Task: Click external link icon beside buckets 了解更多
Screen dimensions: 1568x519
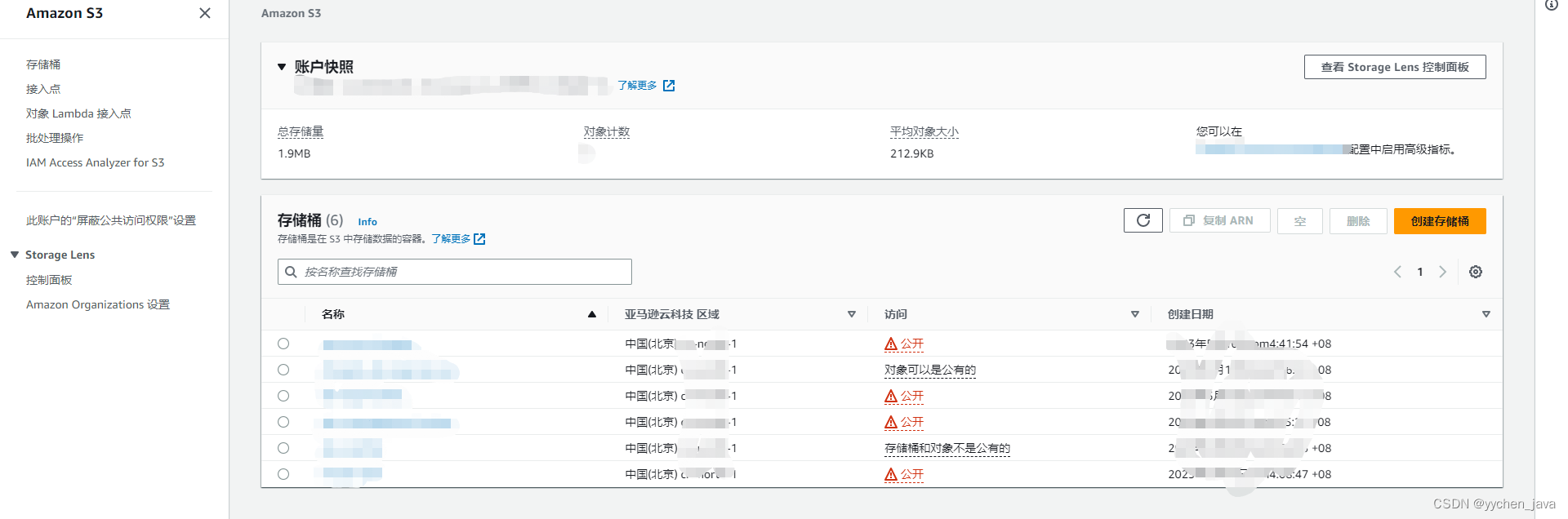Action: tap(479, 239)
